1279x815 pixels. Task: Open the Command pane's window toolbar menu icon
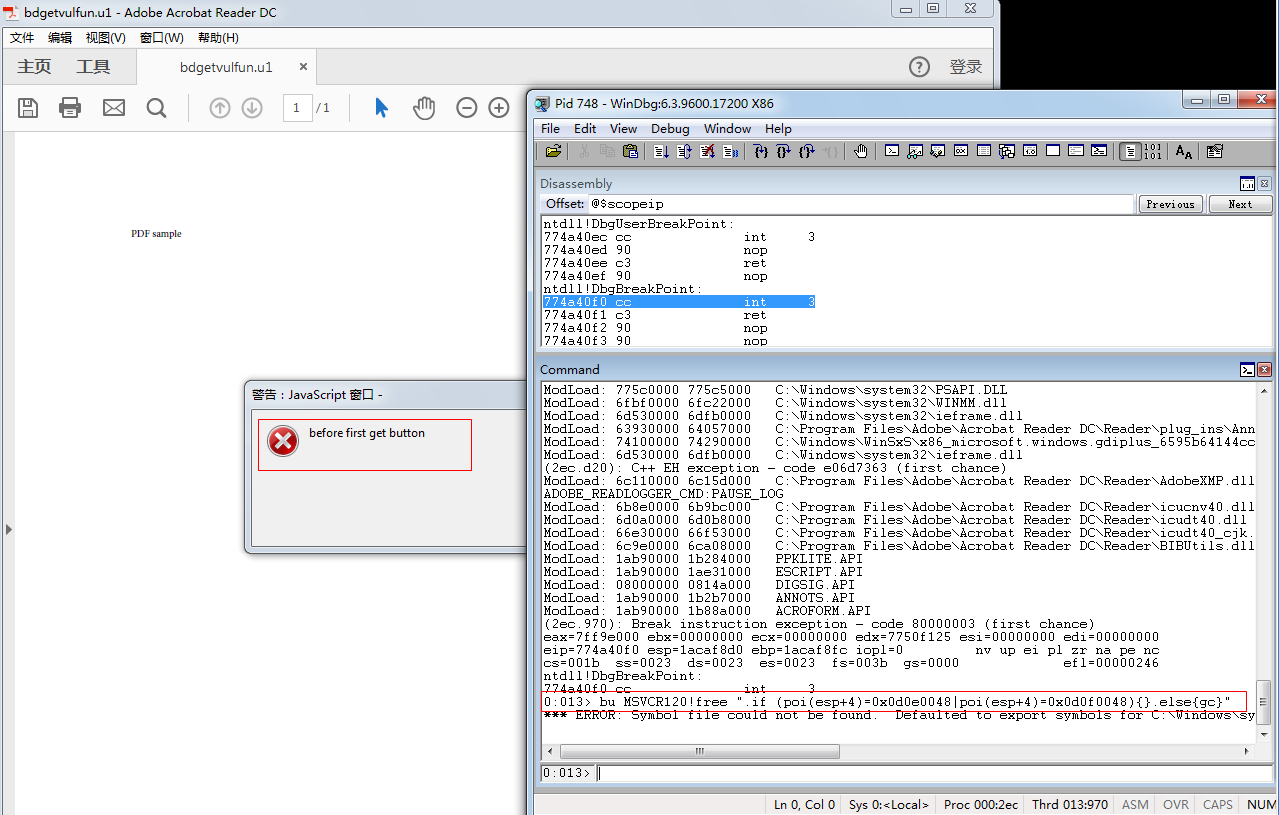tap(1247, 370)
